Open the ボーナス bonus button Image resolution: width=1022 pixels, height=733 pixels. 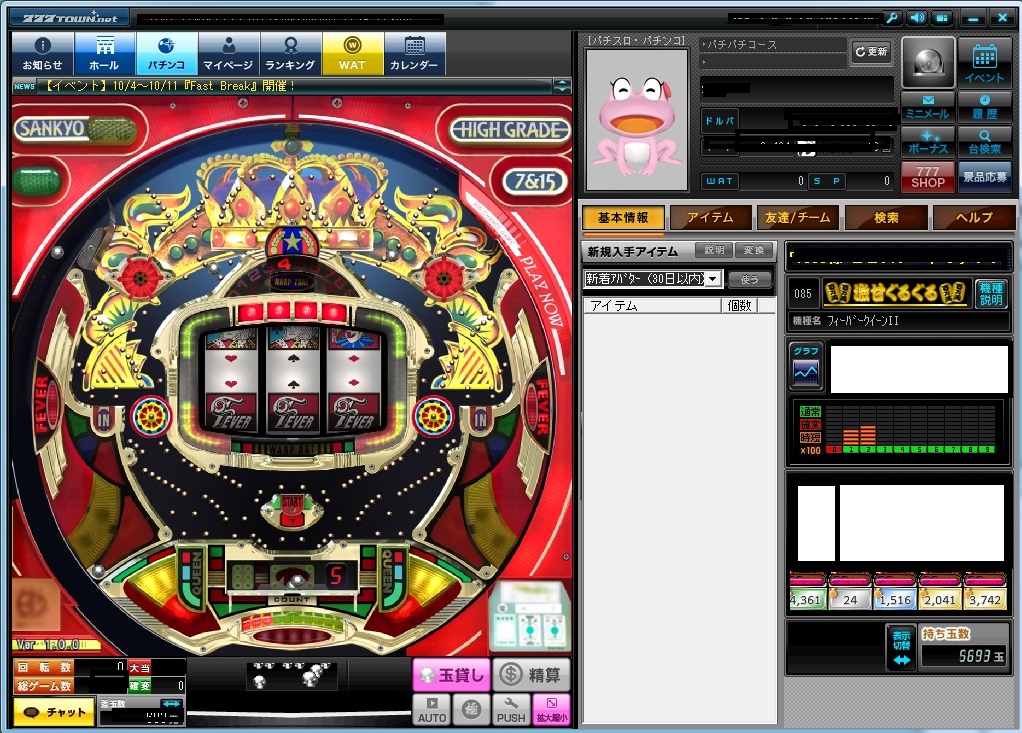[x=927, y=142]
